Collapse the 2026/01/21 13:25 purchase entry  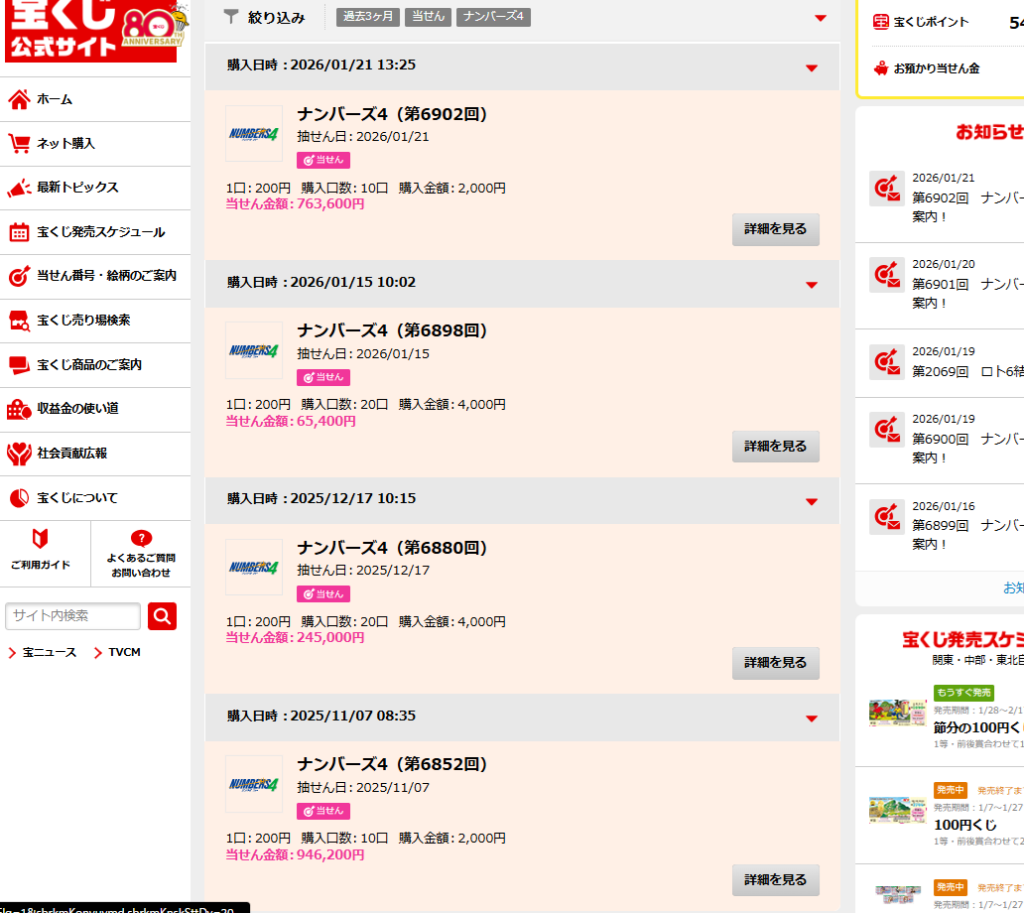point(811,68)
